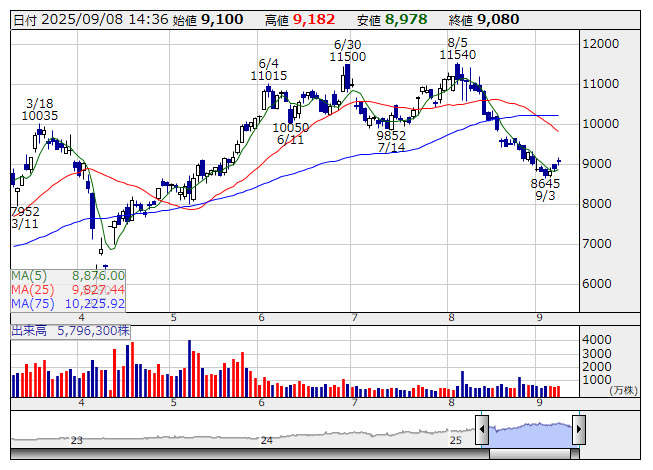This screenshot has width=653, height=470.
Task: Click the latest candlestick near 9000
Action: click(558, 161)
